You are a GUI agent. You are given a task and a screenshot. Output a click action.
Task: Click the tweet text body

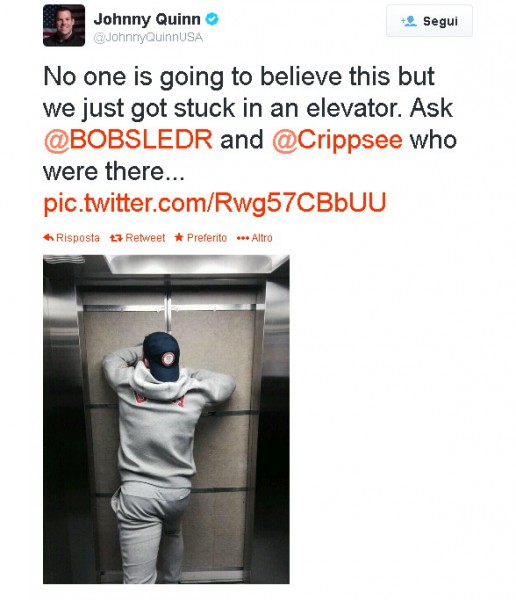[x=250, y=140]
